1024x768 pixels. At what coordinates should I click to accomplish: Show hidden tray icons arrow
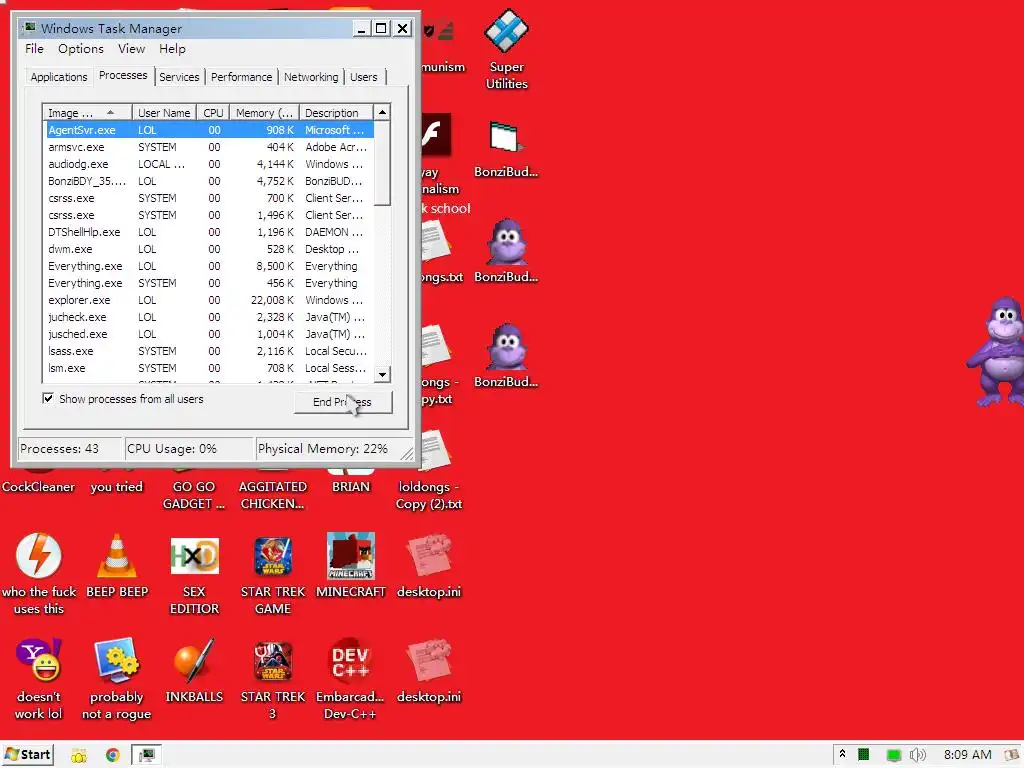842,754
